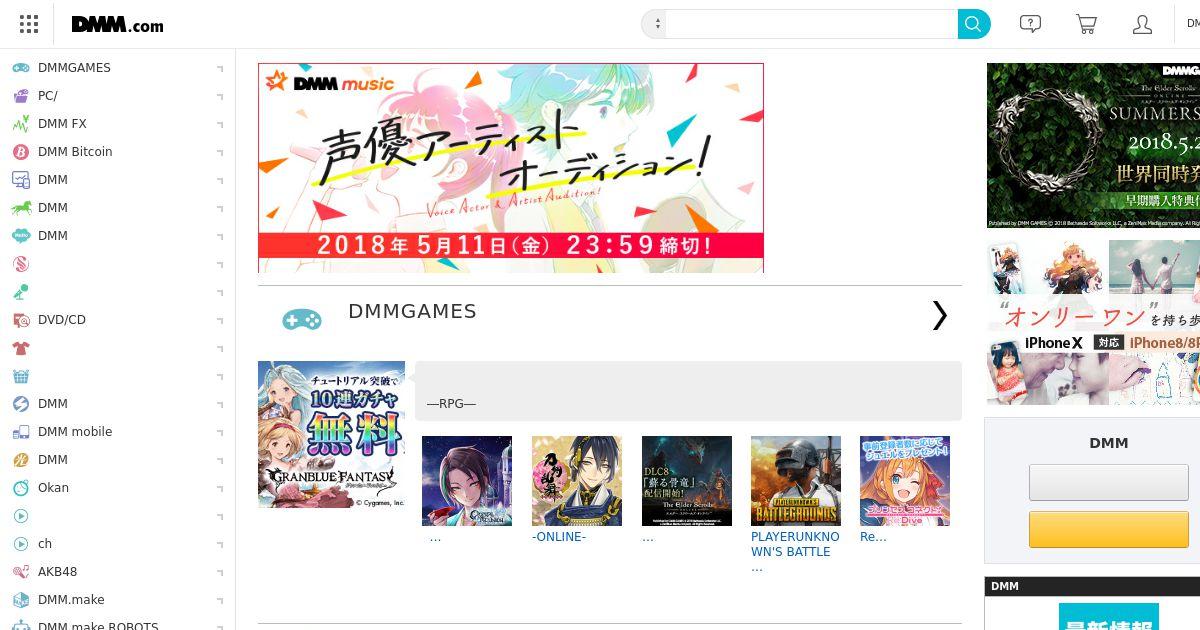Image resolution: width=1200 pixels, height=630 pixels.
Task: Click the yellow DMM panel button
Action: [x=1109, y=530]
